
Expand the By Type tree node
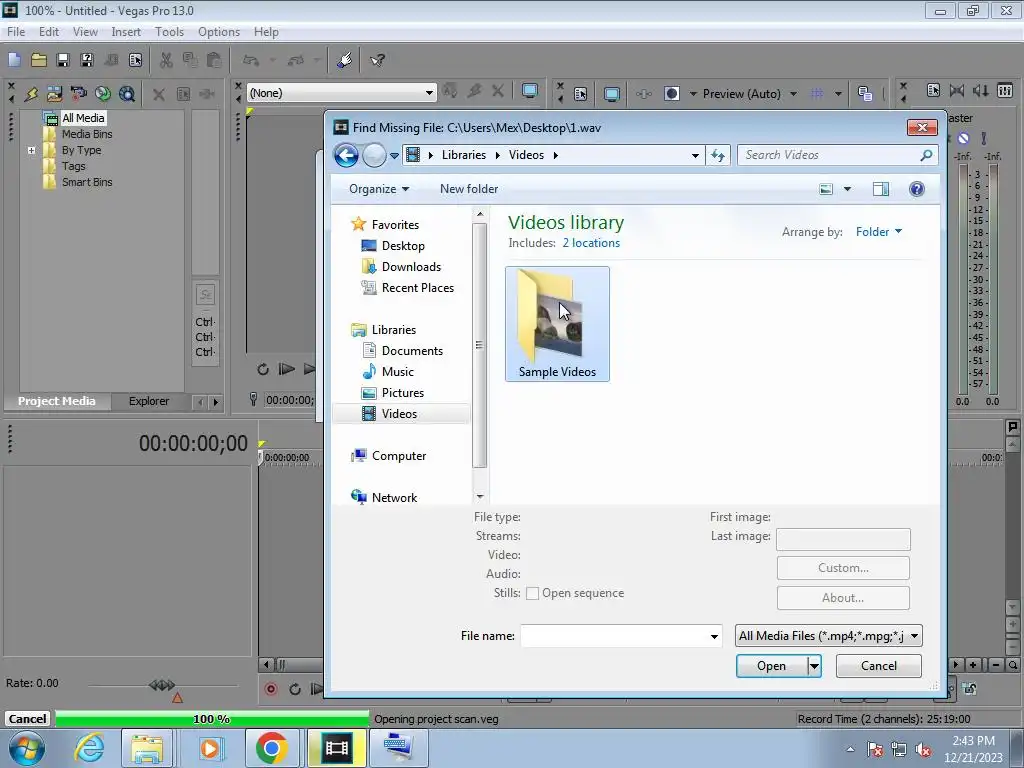point(31,150)
